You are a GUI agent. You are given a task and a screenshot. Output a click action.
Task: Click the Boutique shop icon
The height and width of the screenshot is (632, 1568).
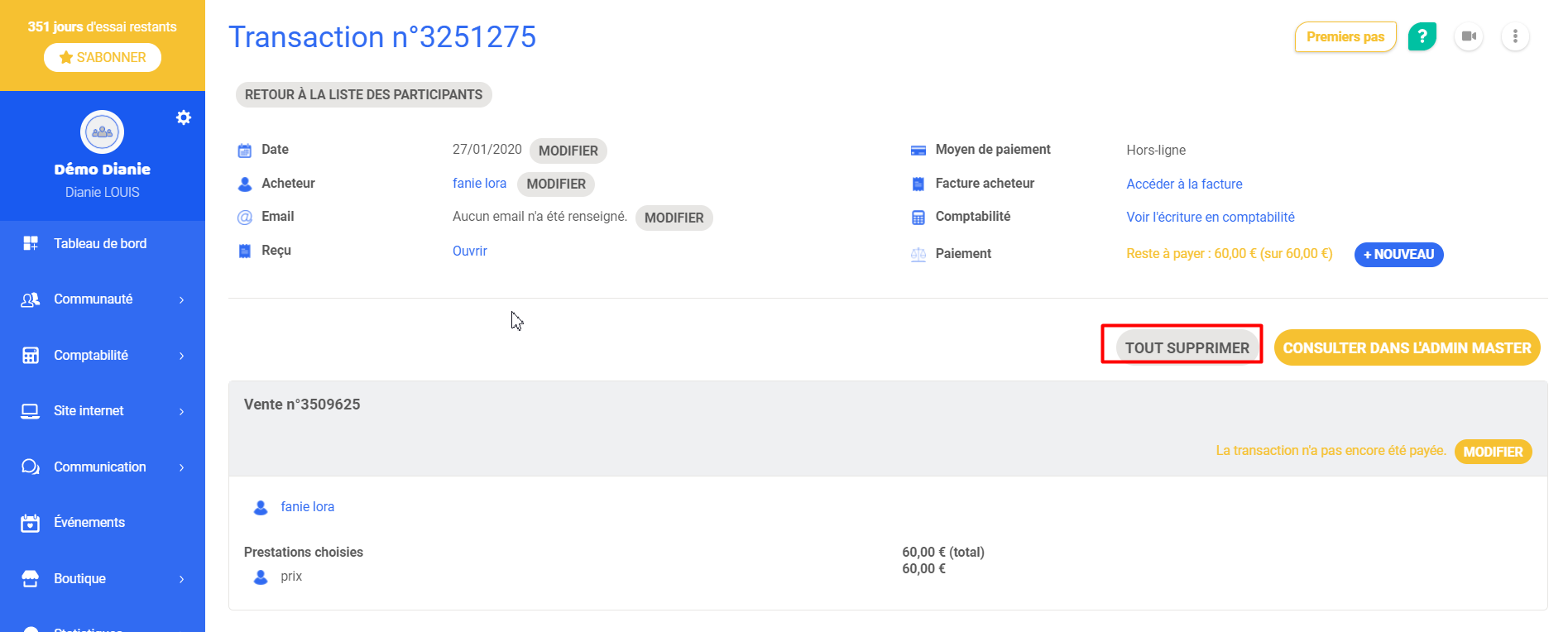coord(31,578)
